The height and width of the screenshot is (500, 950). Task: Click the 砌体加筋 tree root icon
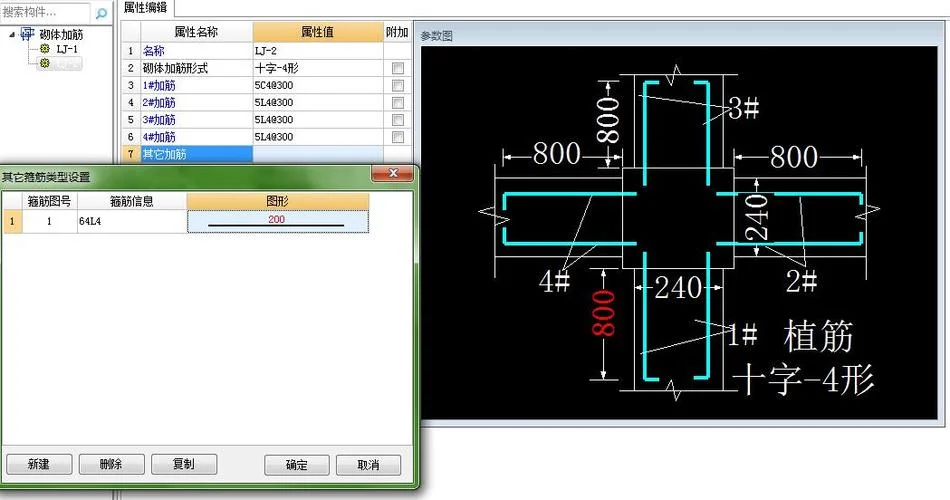[27, 34]
